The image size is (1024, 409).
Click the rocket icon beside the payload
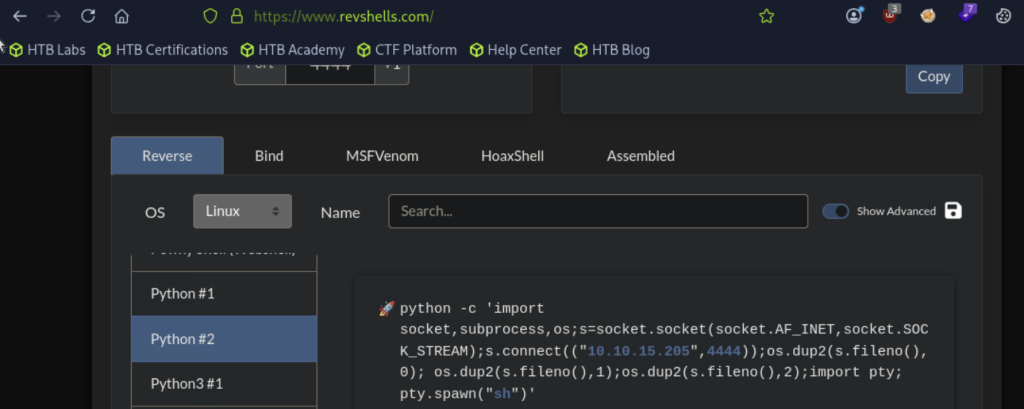tap(387, 308)
